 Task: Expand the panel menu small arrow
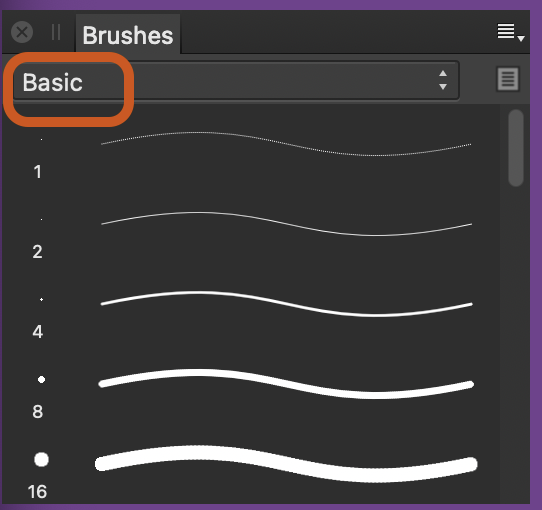521,38
